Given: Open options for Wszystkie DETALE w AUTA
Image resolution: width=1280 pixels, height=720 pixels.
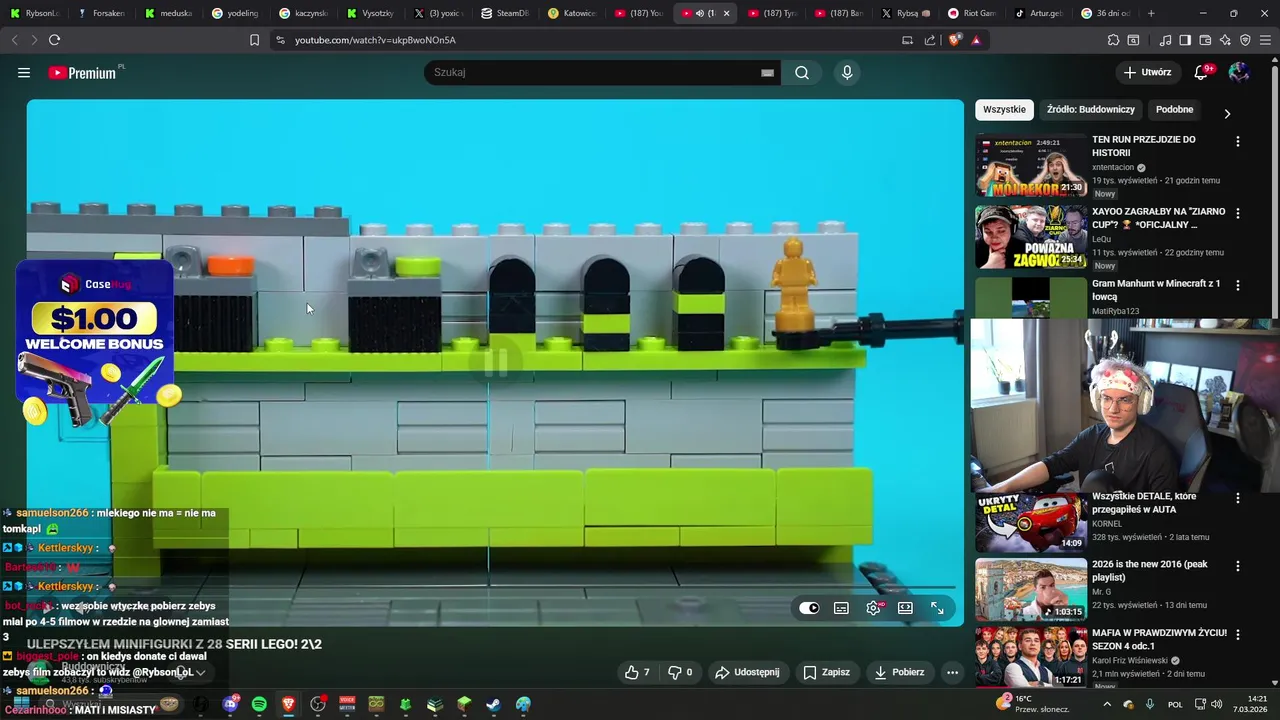Looking at the screenshot, I should point(1238,497).
